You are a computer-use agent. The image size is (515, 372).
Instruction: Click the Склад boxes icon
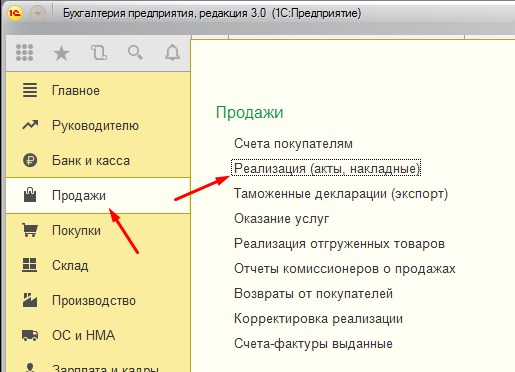(30, 265)
